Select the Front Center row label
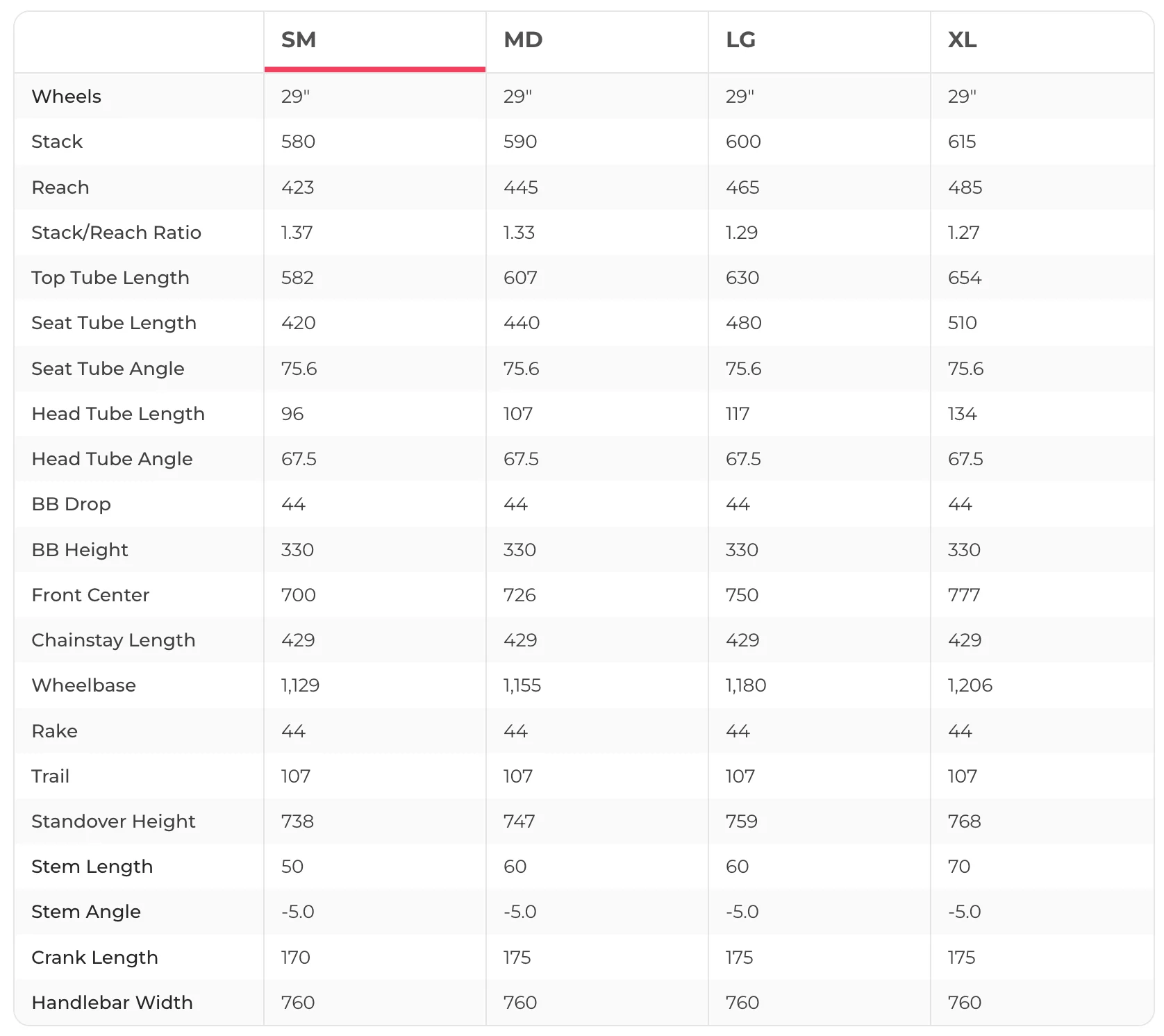 (90, 595)
